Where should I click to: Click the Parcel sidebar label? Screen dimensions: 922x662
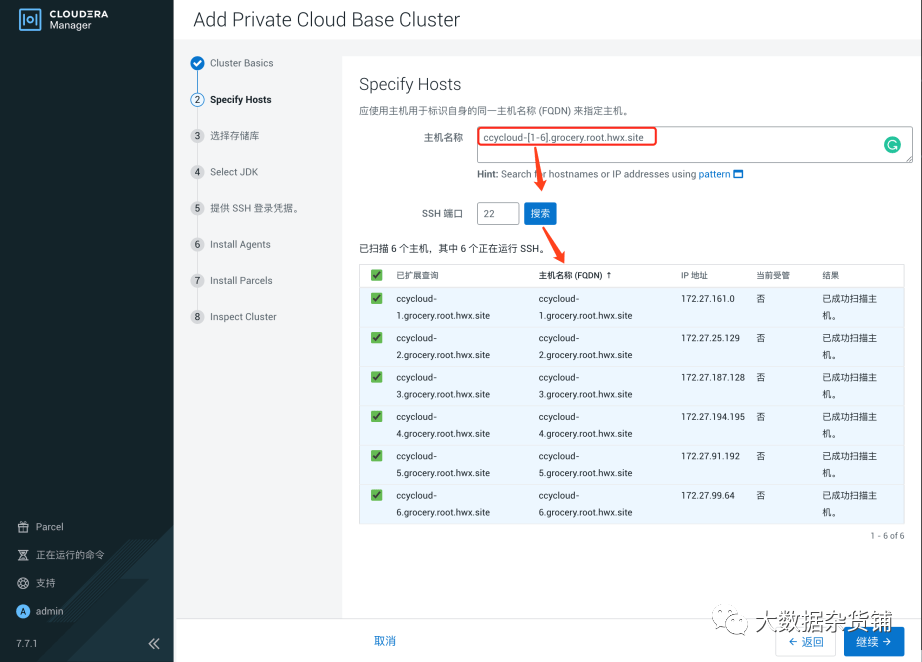[49, 527]
